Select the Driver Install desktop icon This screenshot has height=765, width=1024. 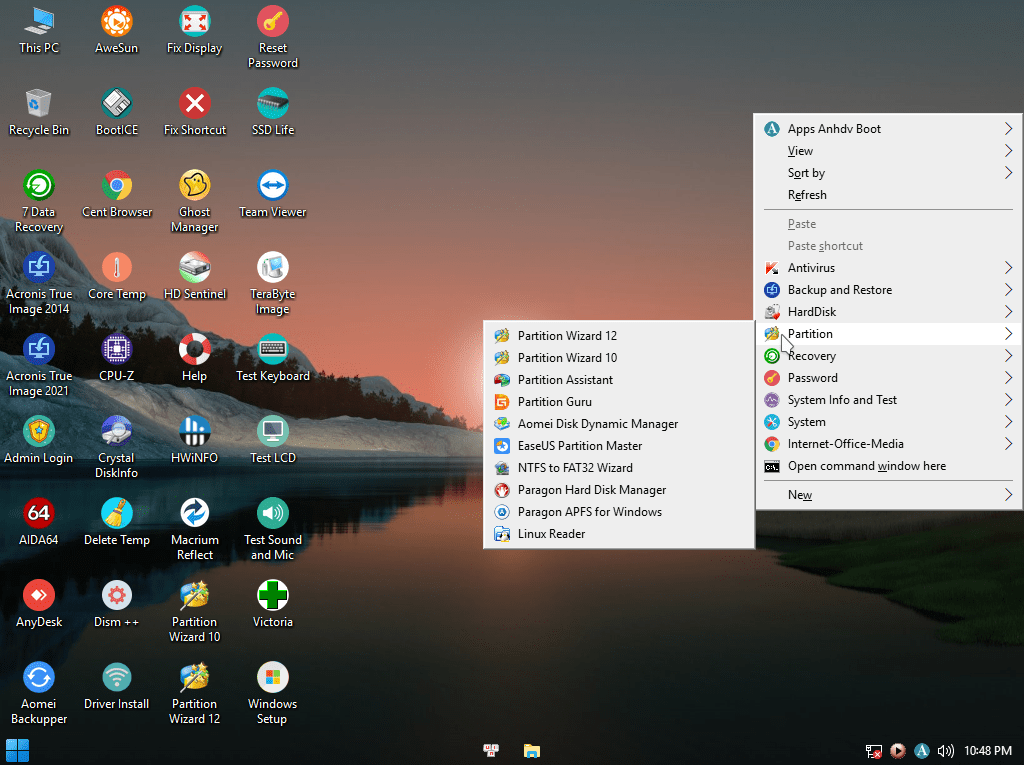tap(117, 685)
